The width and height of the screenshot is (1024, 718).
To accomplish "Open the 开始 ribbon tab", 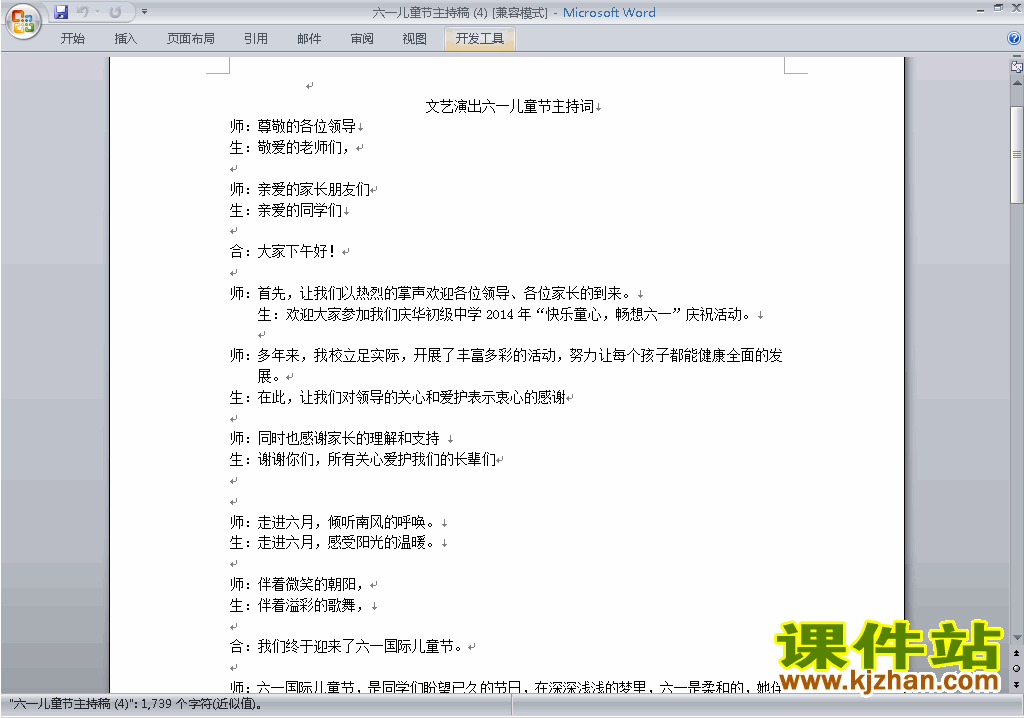I will coord(73,39).
